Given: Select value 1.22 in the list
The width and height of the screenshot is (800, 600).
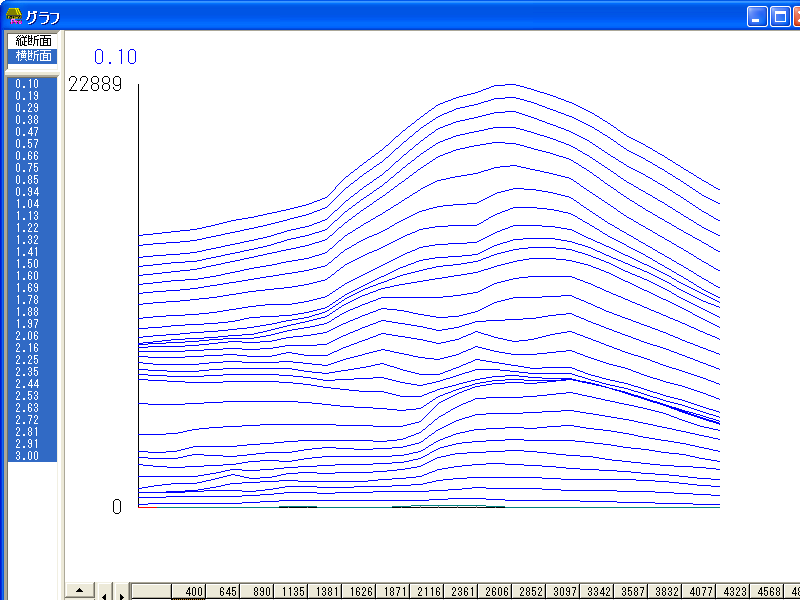Looking at the screenshot, I should click(33, 228).
